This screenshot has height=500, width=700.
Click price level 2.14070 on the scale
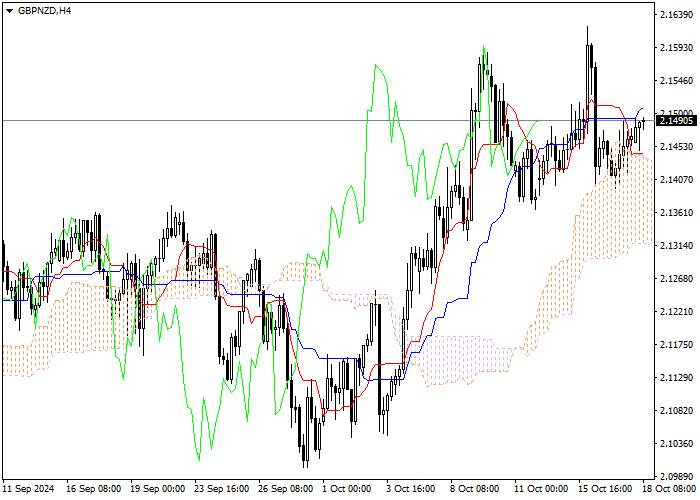click(676, 180)
